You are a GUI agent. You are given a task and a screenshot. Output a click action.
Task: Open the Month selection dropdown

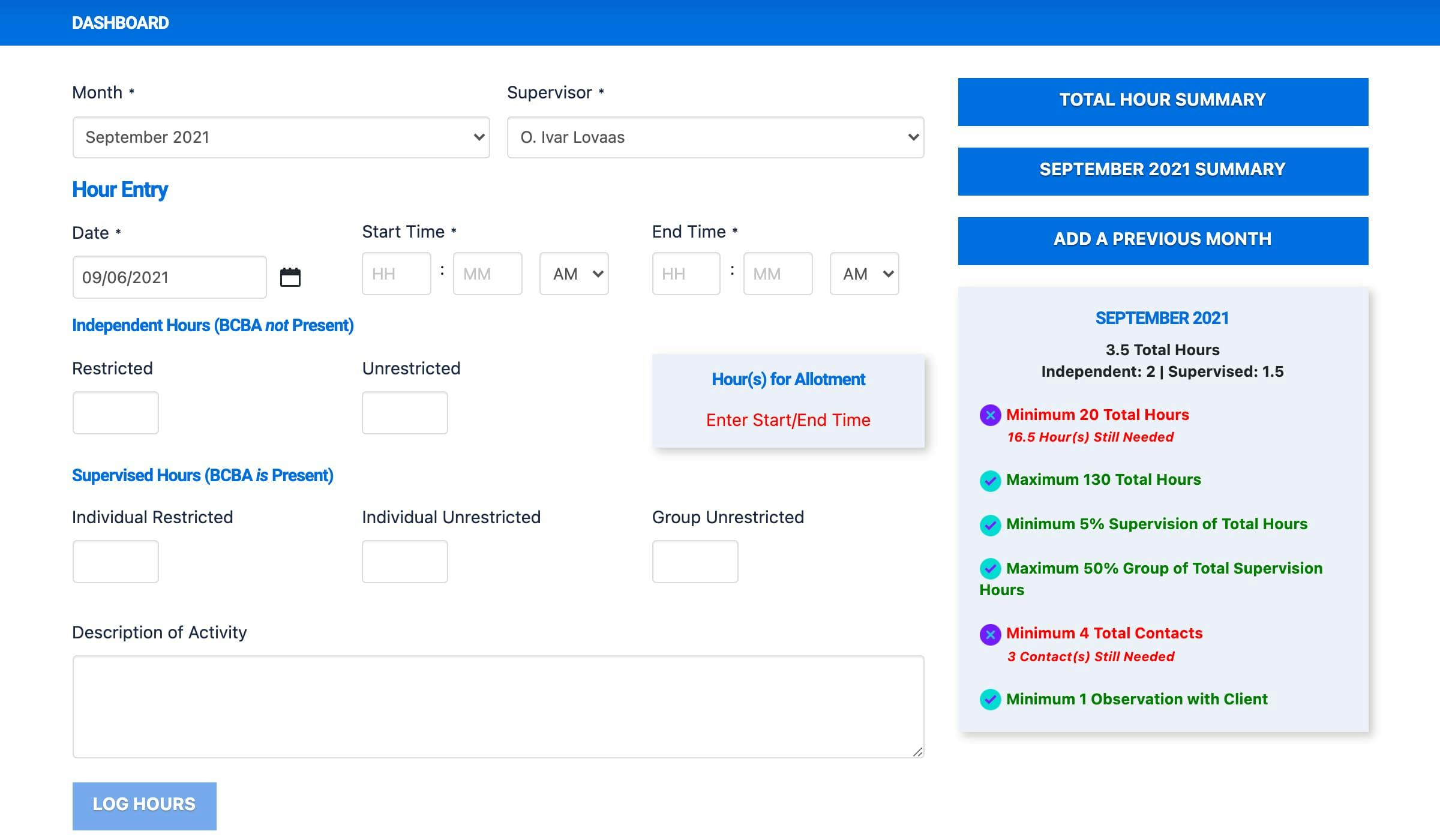(281, 137)
